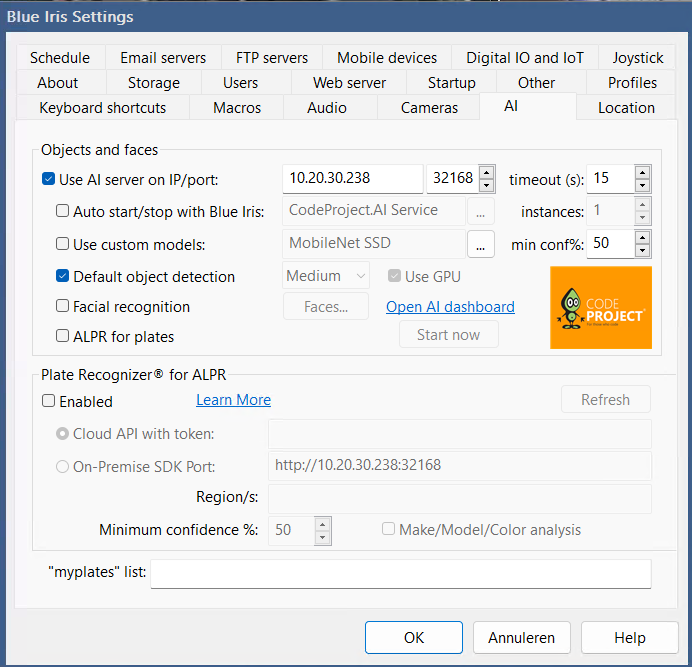Open the Email servers tab
The height and width of the screenshot is (667, 692).
[x=163, y=58]
